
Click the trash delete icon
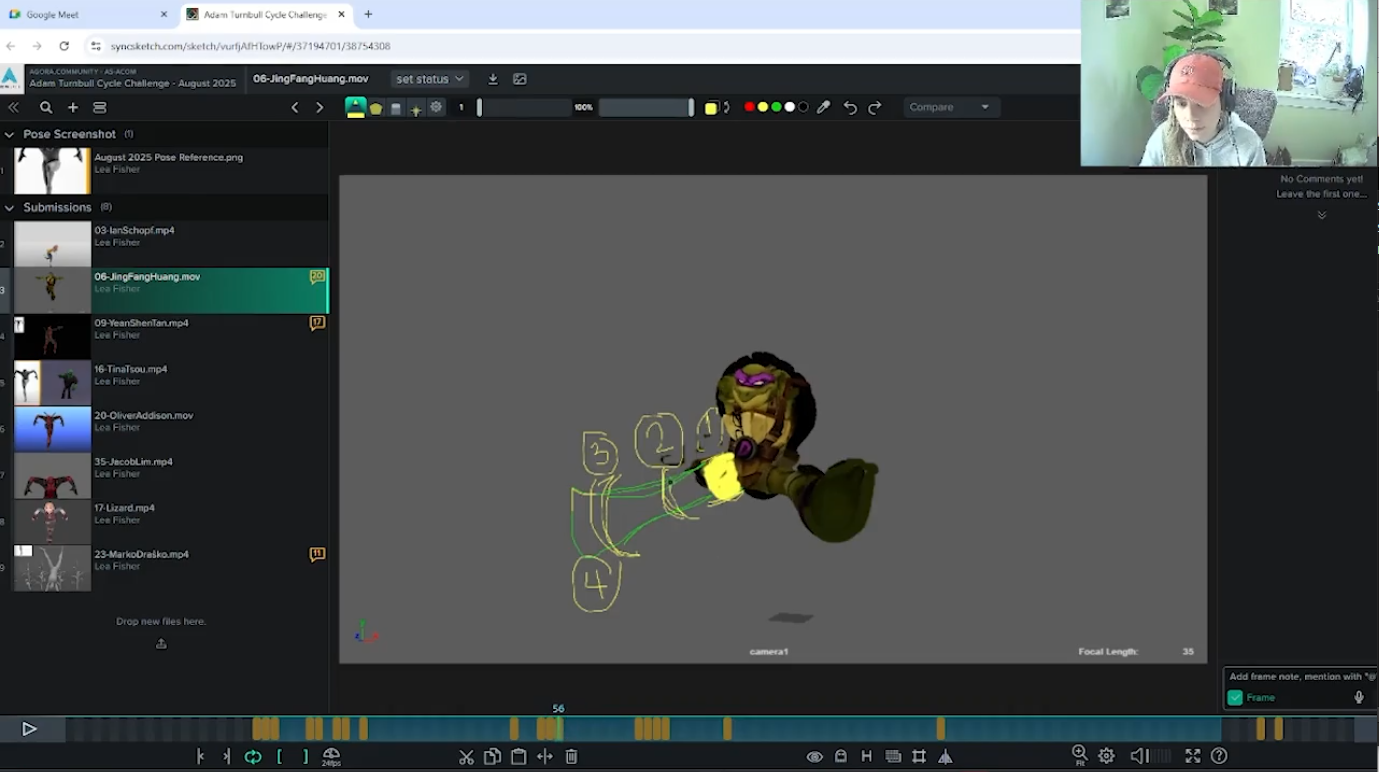click(x=571, y=757)
